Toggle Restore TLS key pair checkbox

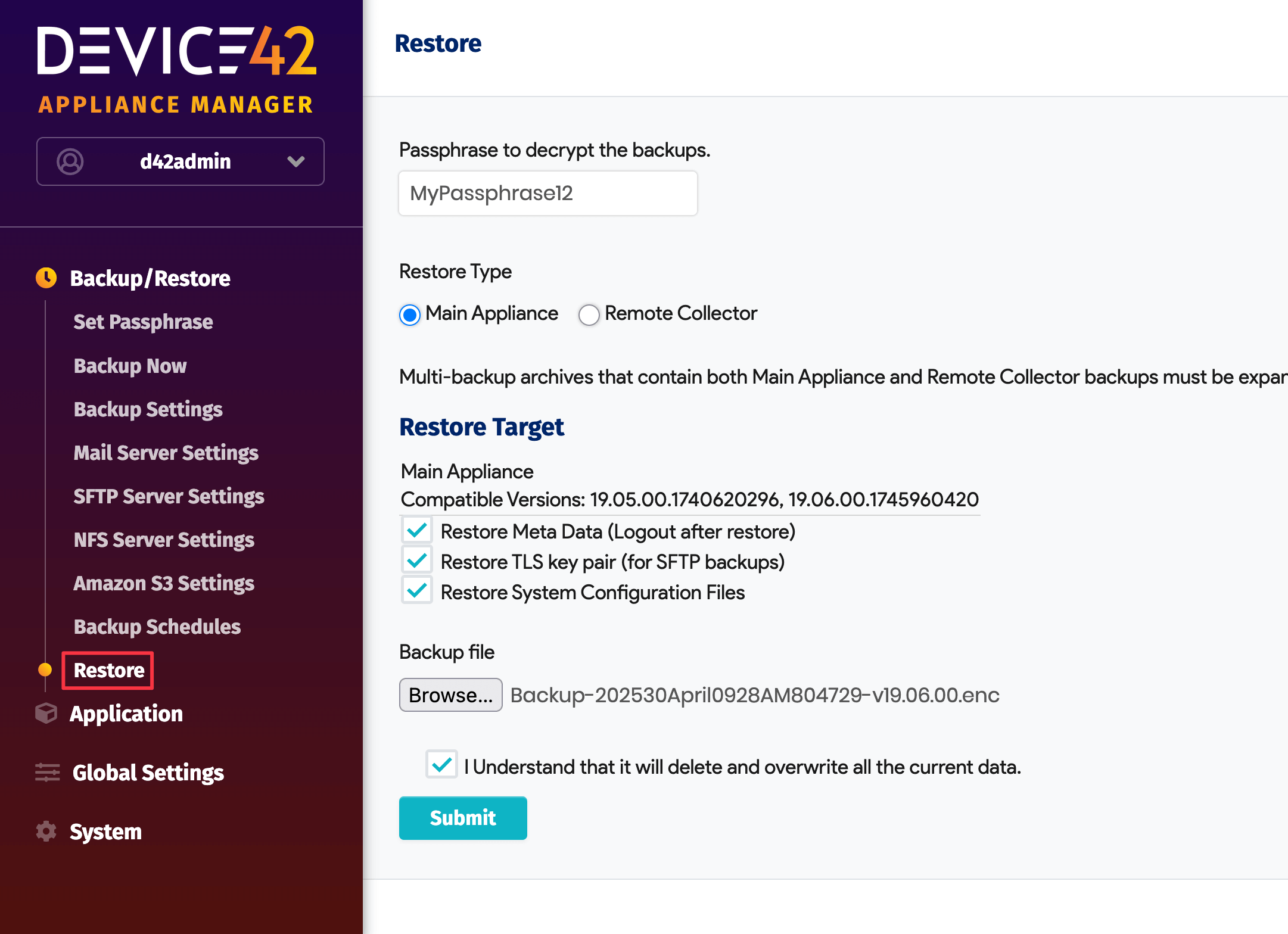(417, 561)
